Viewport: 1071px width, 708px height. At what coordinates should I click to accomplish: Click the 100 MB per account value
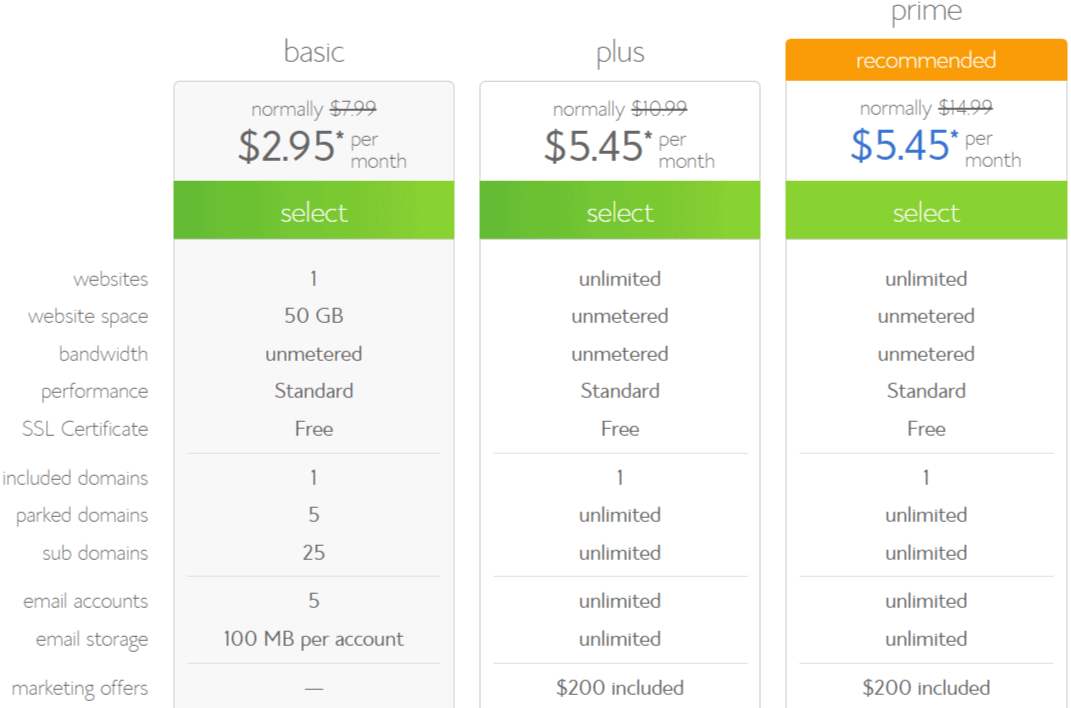(x=313, y=639)
